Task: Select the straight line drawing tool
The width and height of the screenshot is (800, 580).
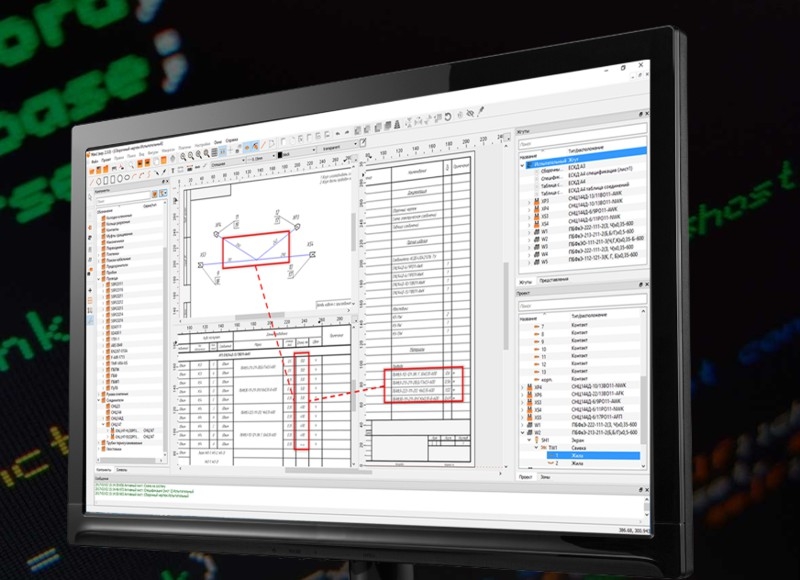Action: (92, 182)
